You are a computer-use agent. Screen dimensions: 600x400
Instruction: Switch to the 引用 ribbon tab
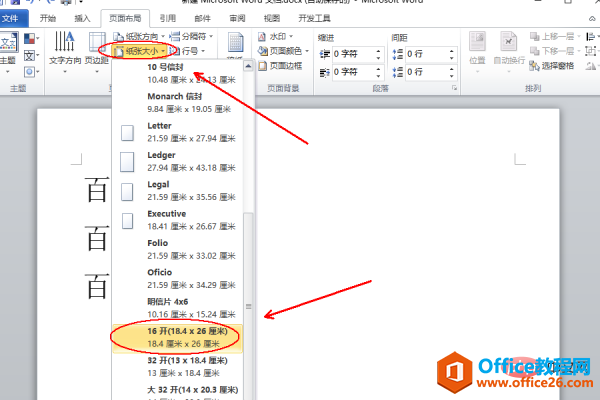pos(168,18)
